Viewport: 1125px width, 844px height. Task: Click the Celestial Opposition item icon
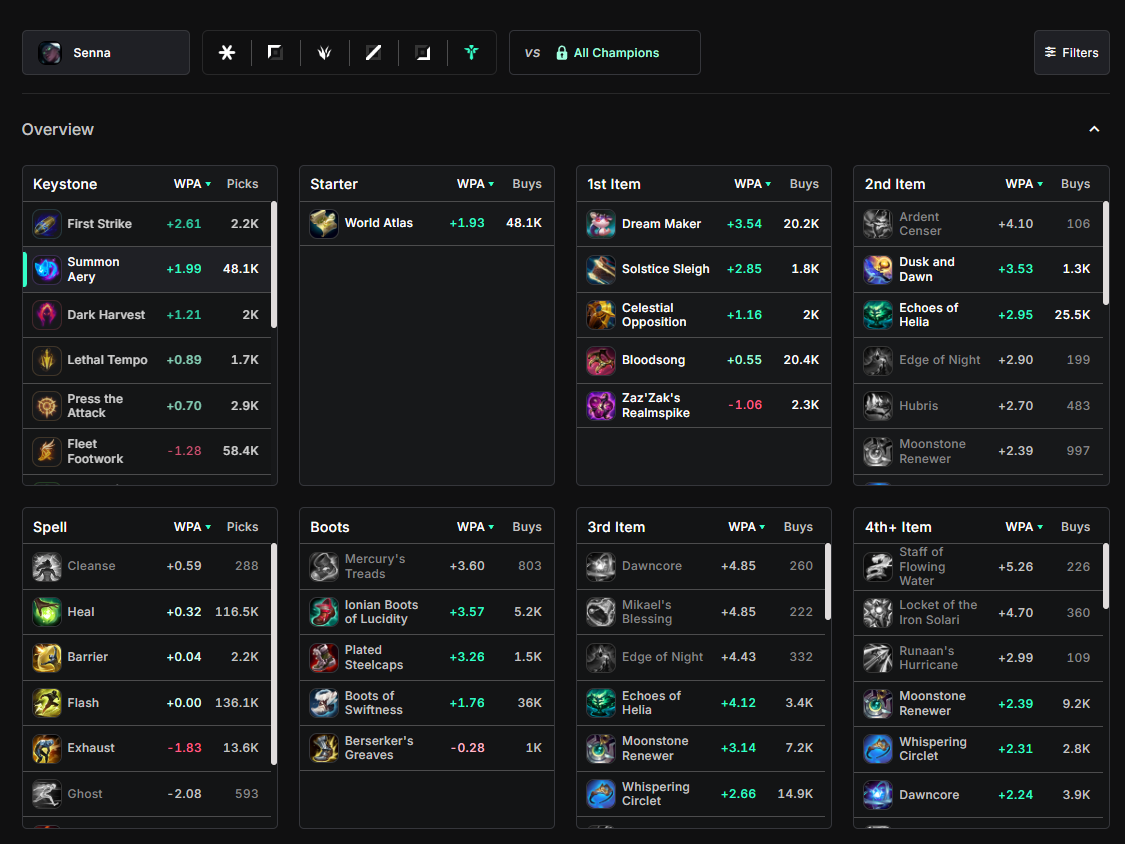click(601, 314)
